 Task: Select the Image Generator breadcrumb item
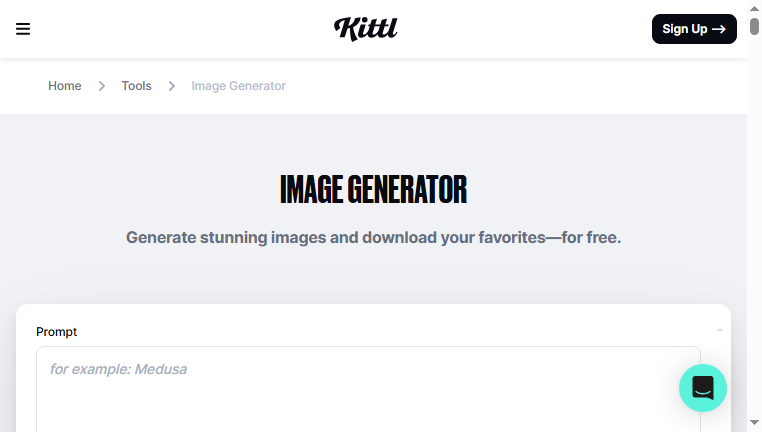coord(238,86)
